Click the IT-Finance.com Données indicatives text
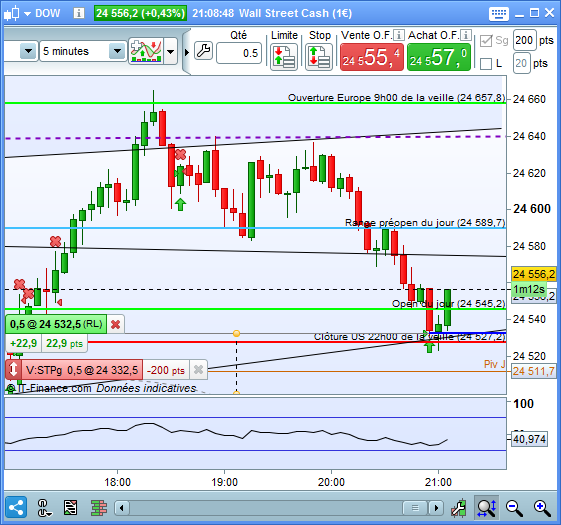This screenshot has width=561, height=525. pos(102,388)
